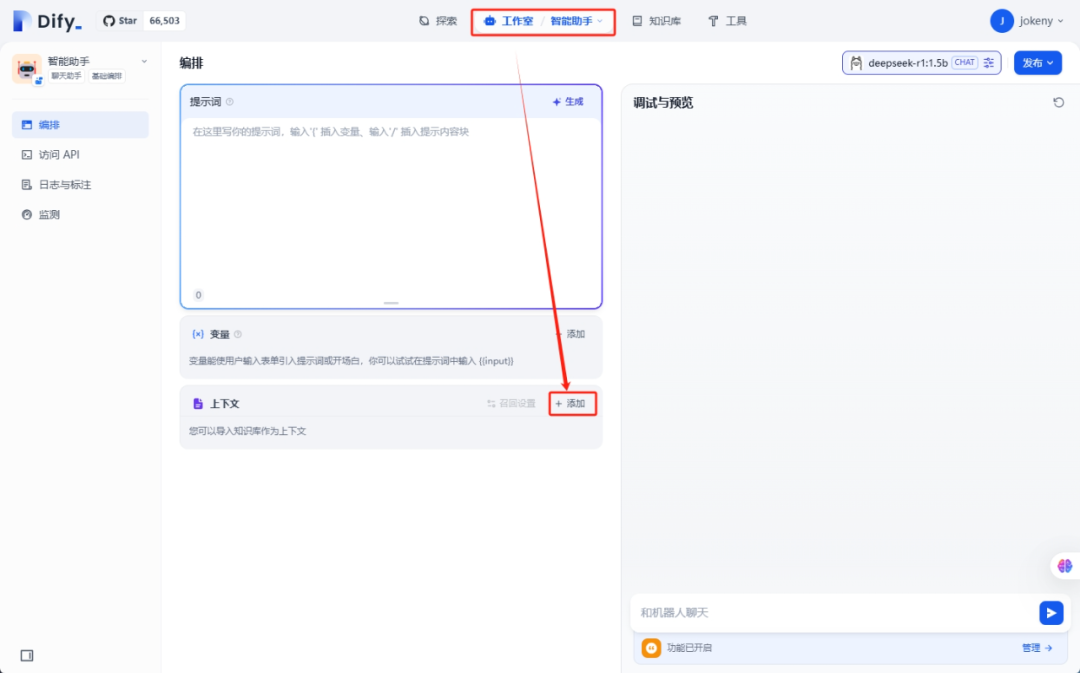Click the 发布 publish button
Screen dimensions: 1080x673
click(1037, 63)
